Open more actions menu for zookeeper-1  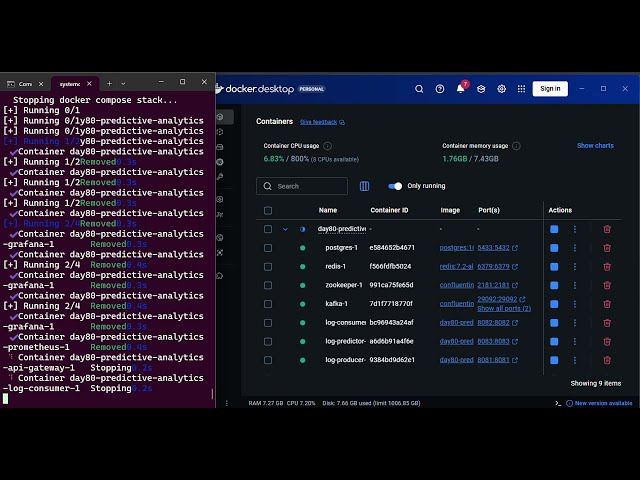tap(575, 285)
